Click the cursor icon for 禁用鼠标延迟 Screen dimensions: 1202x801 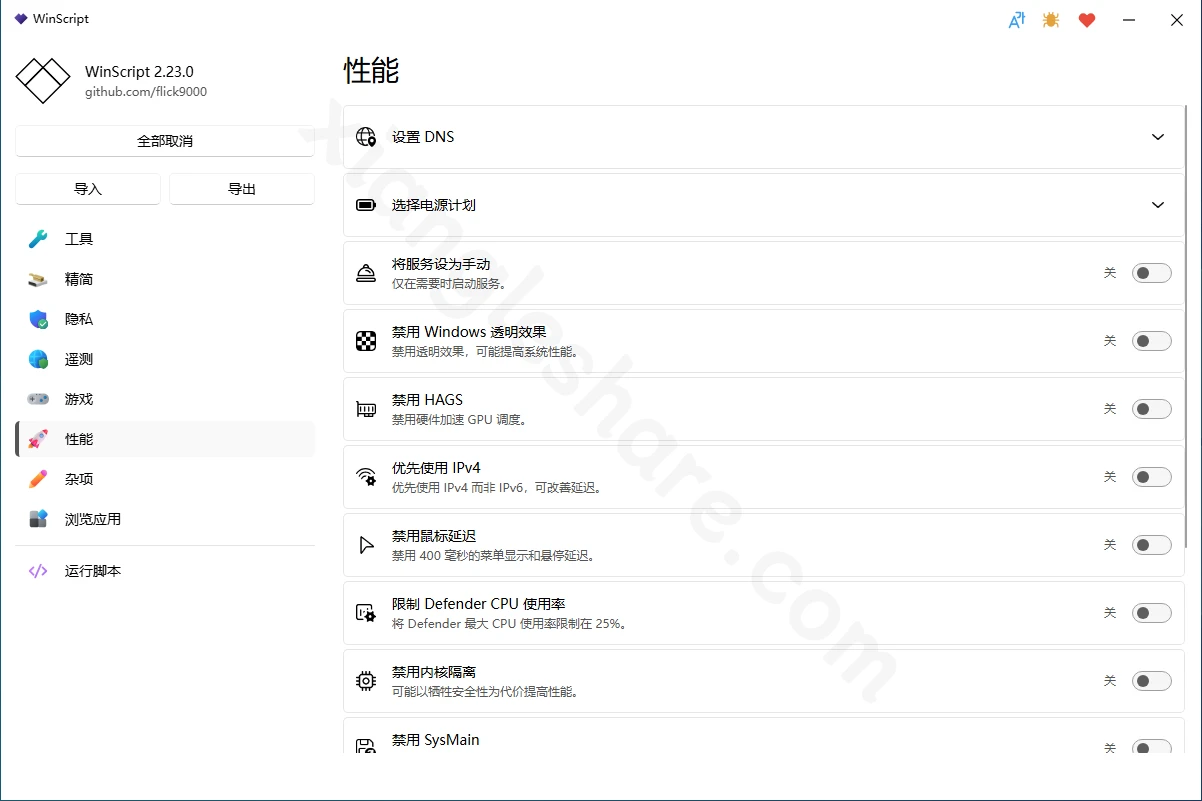[x=366, y=545]
